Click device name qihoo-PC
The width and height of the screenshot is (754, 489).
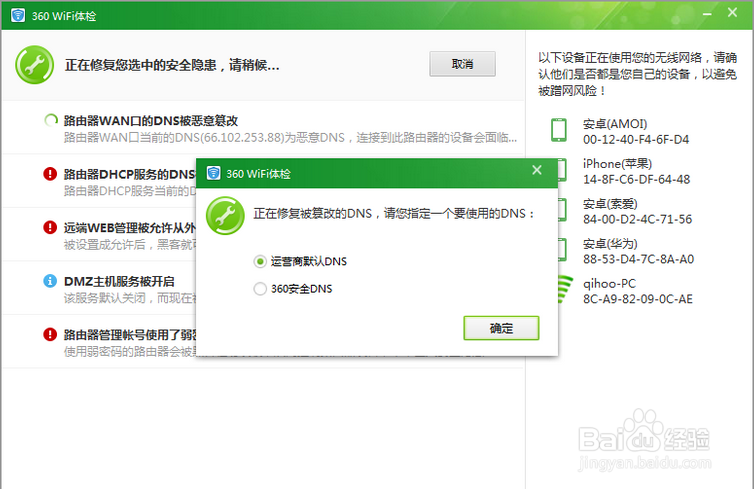(609, 284)
